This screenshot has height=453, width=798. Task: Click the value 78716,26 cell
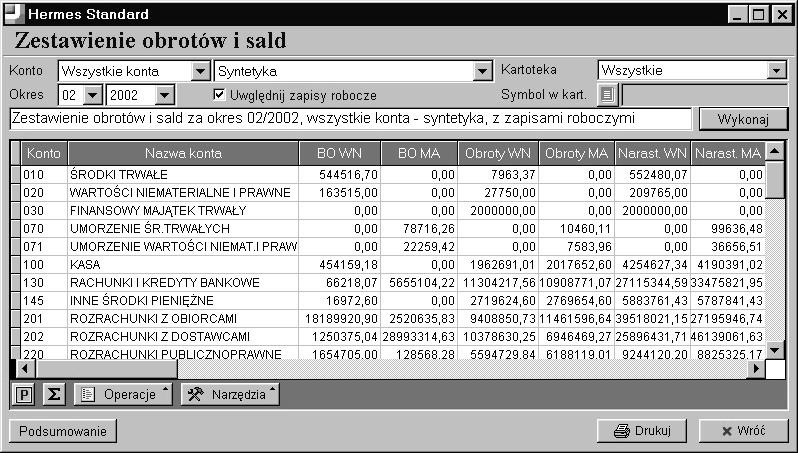(x=419, y=229)
